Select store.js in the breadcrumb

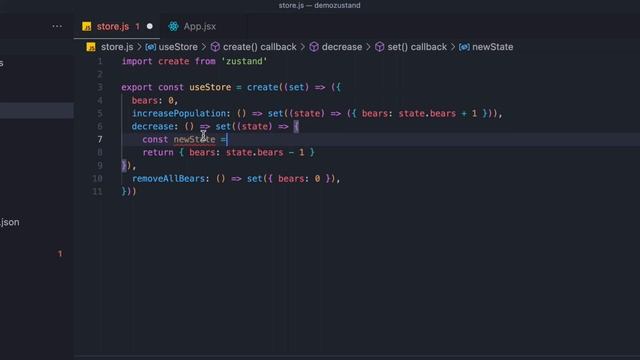tap(117, 47)
